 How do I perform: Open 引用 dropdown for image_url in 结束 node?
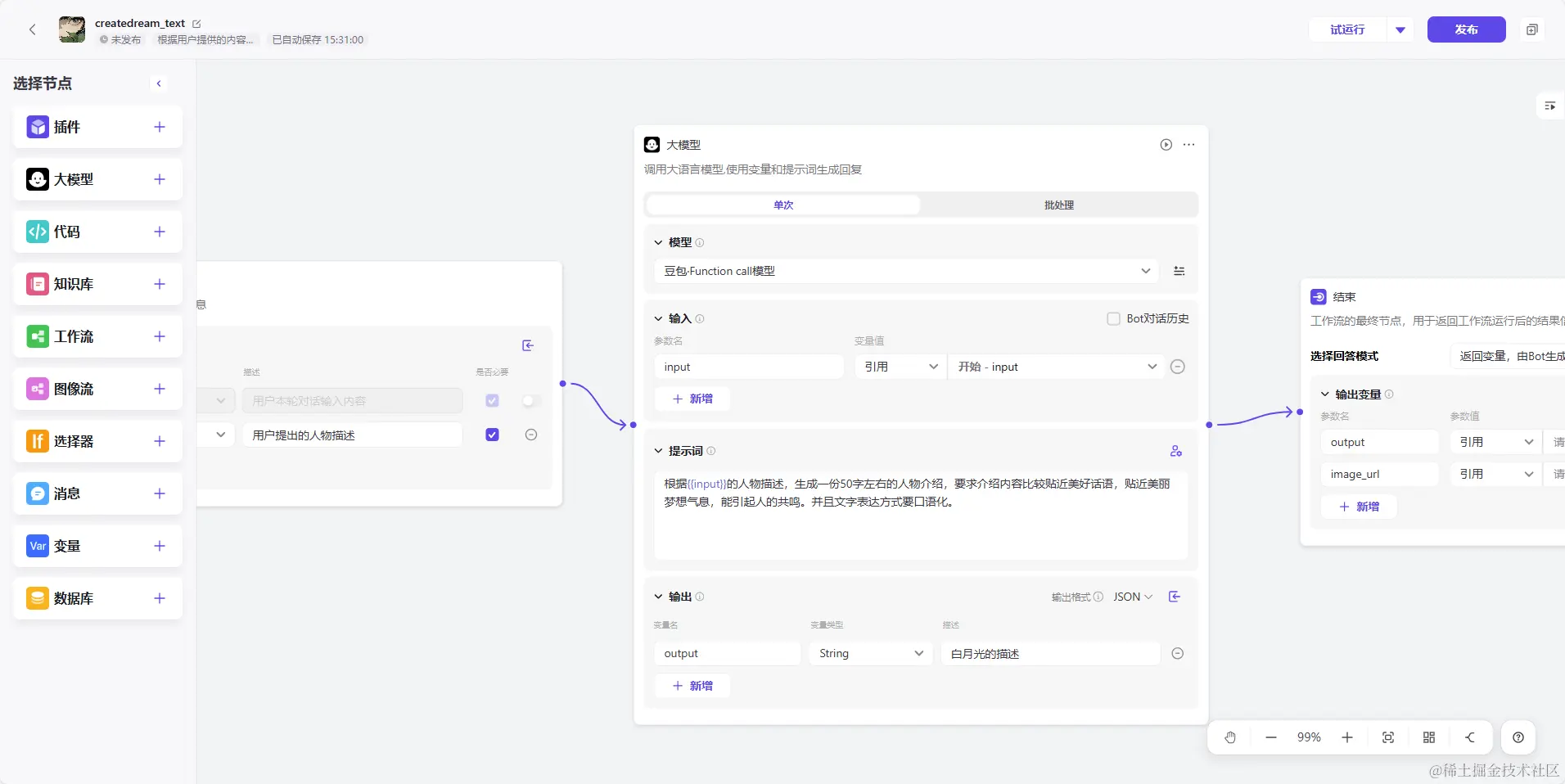click(1495, 474)
